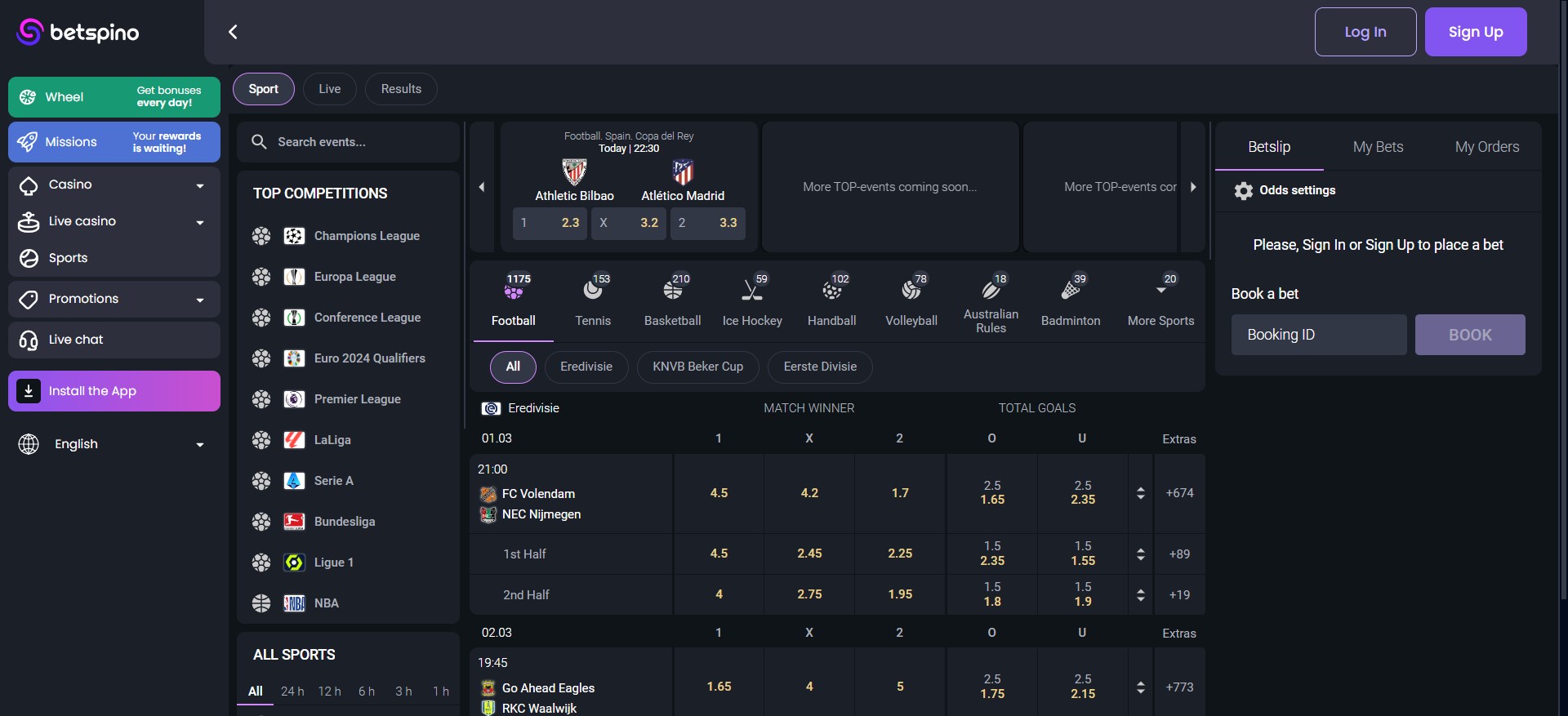Show previous top event with left arrow
This screenshot has width=1568, height=716.
point(482,187)
